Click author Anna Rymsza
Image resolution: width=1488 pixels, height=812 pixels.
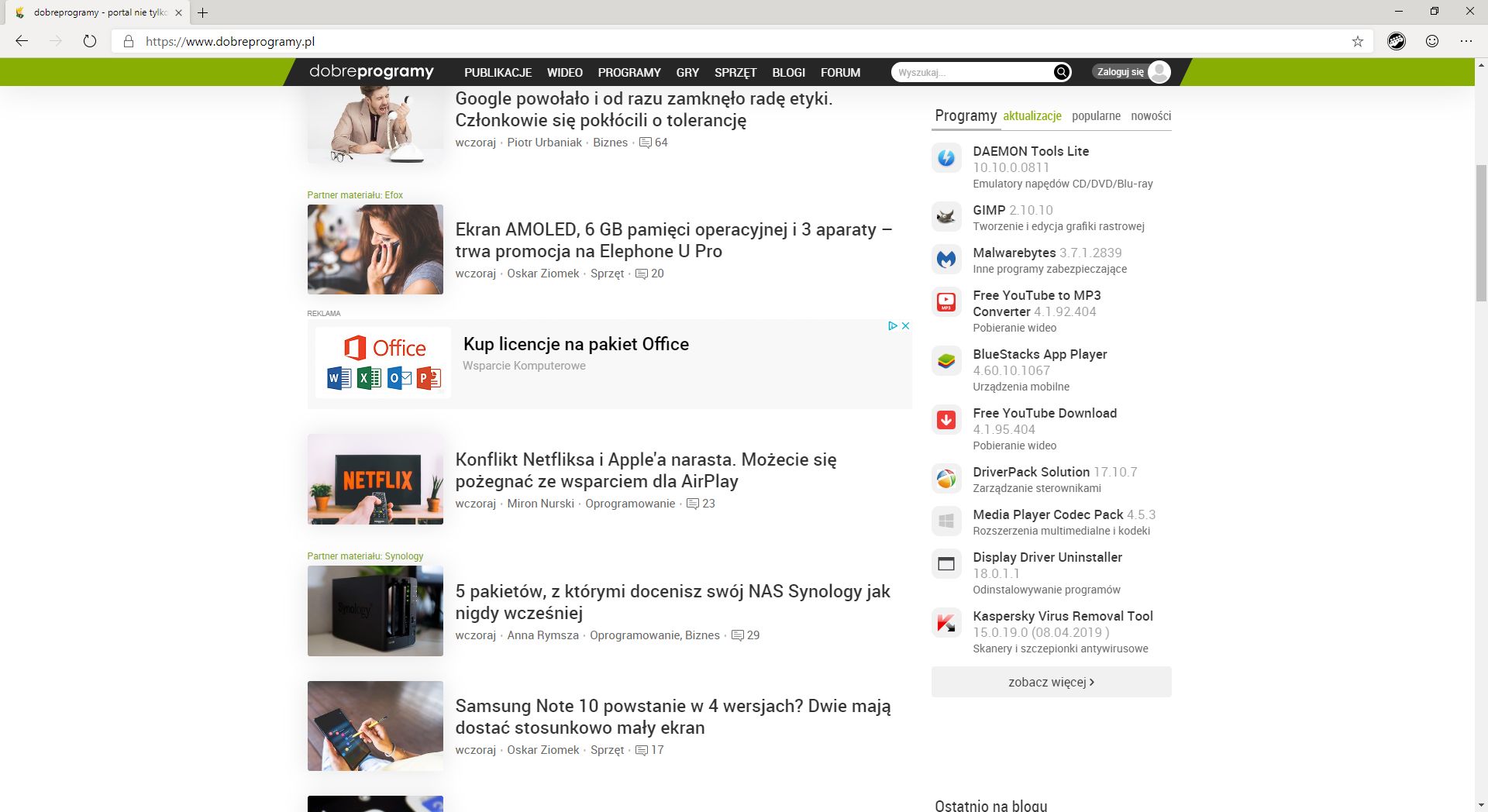[x=542, y=635]
